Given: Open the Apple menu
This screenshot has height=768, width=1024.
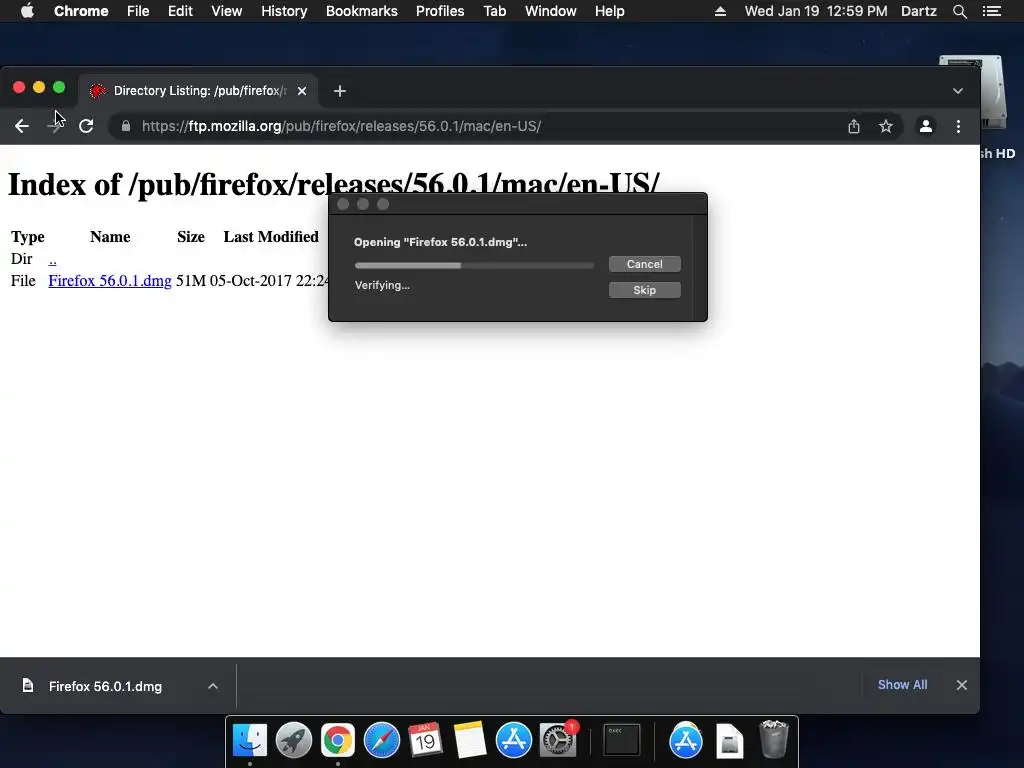Looking at the screenshot, I should pos(27,11).
